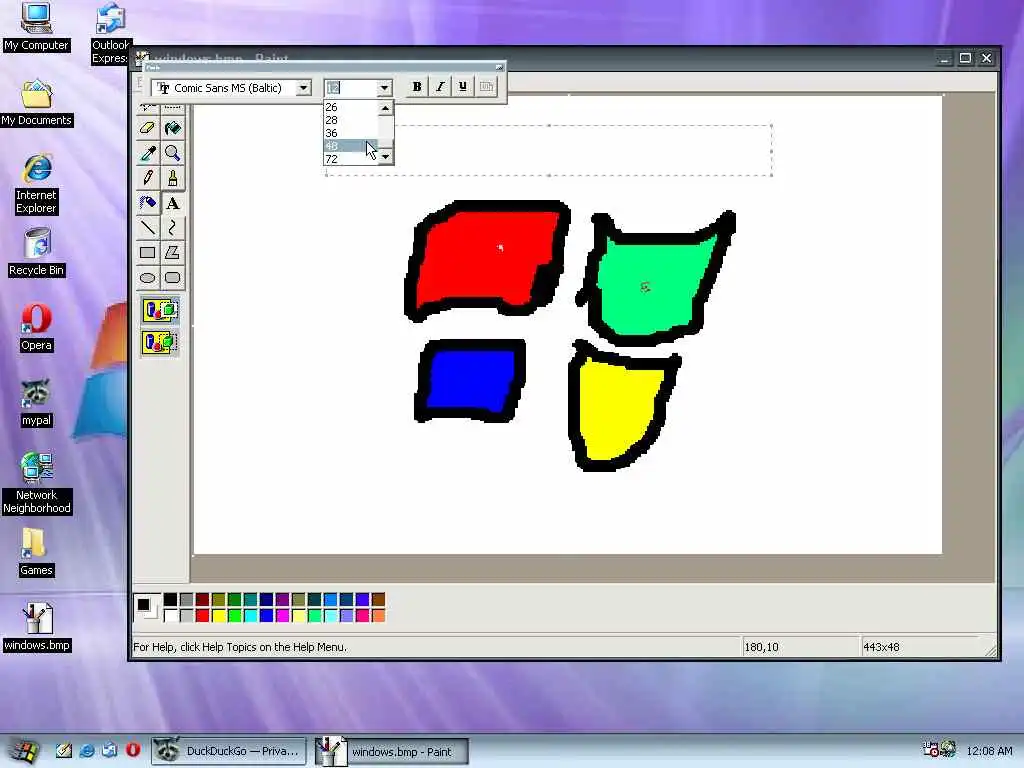Pick the white swatch in the palette
The image size is (1024, 768).
170,615
